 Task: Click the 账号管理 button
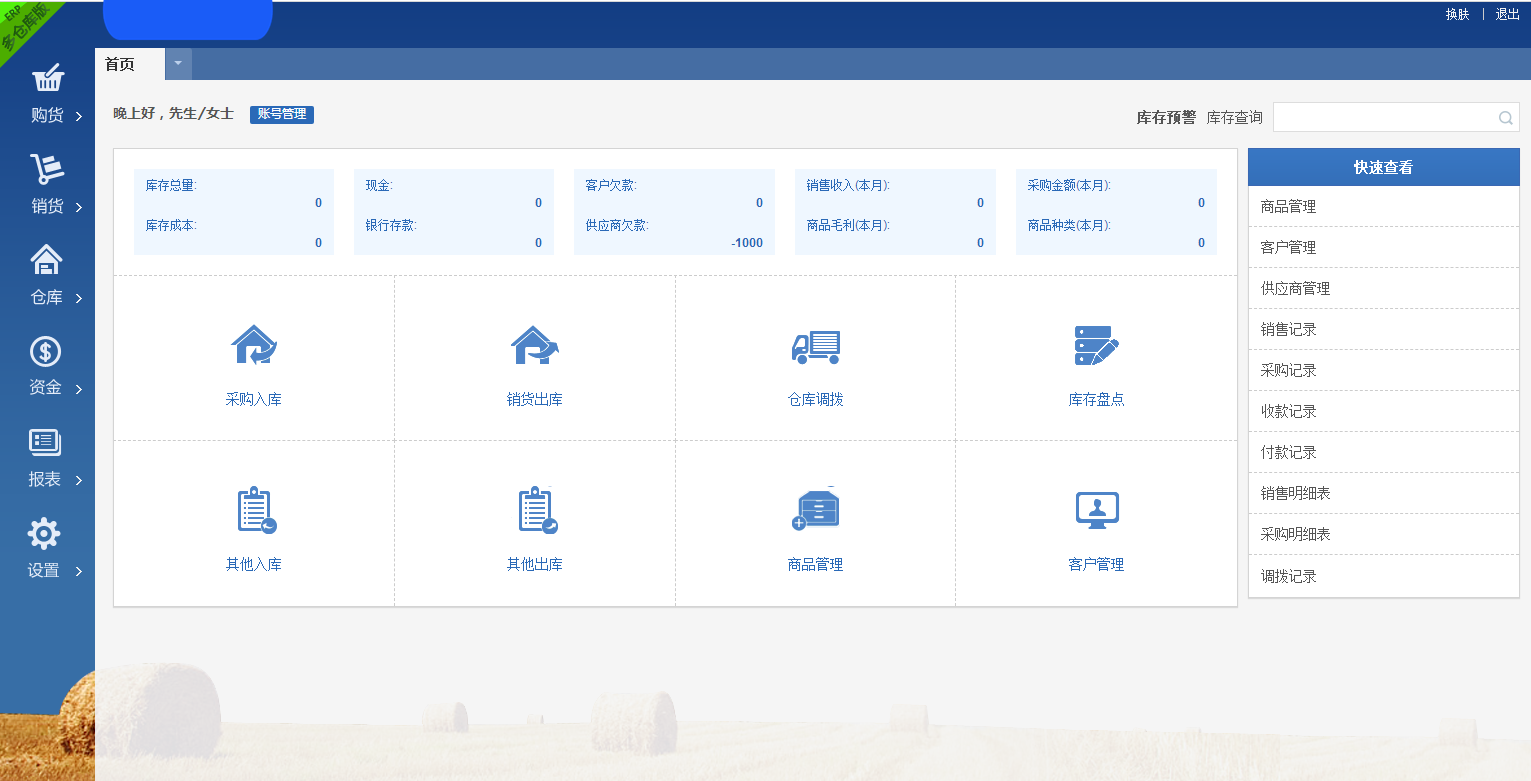281,114
